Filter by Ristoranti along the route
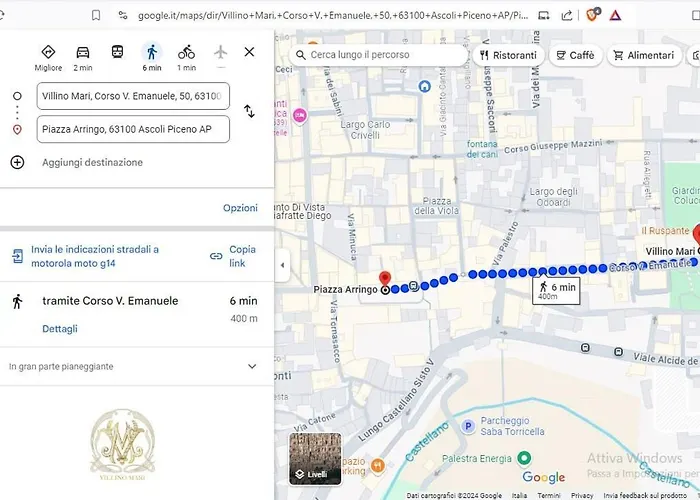Viewport: 700px width, 500px height. click(x=508, y=55)
